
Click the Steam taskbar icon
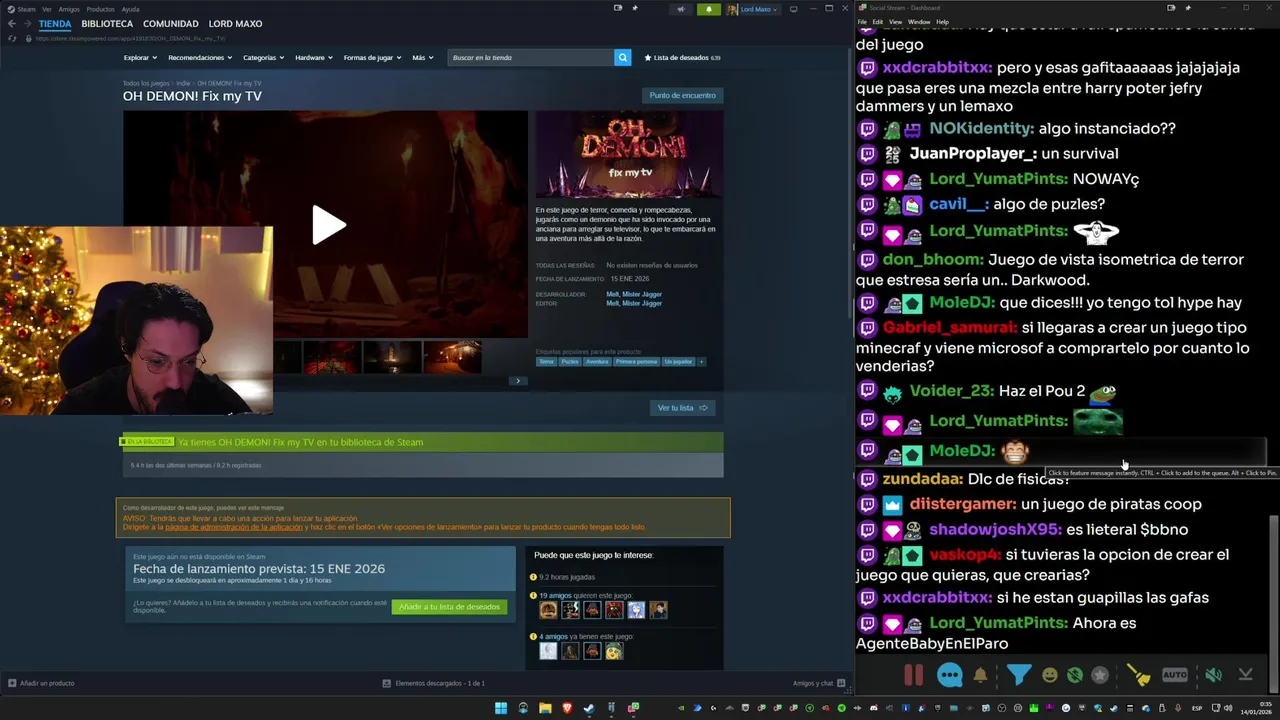pos(589,708)
